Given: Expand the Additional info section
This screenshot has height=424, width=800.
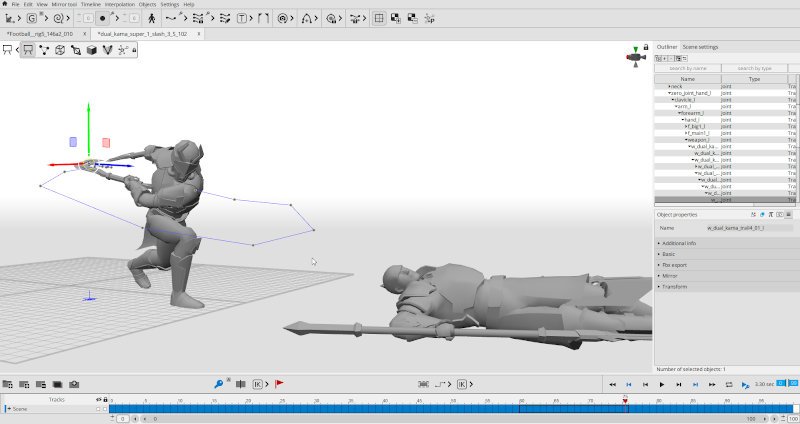Looking at the screenshot, I should [x=680, y=243].
